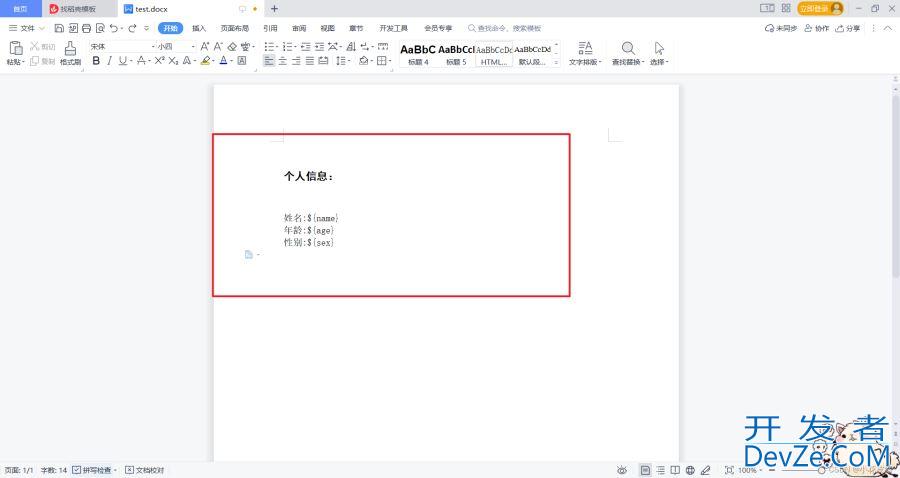Switch to the 插入 ribbon tab

point(199,28)
